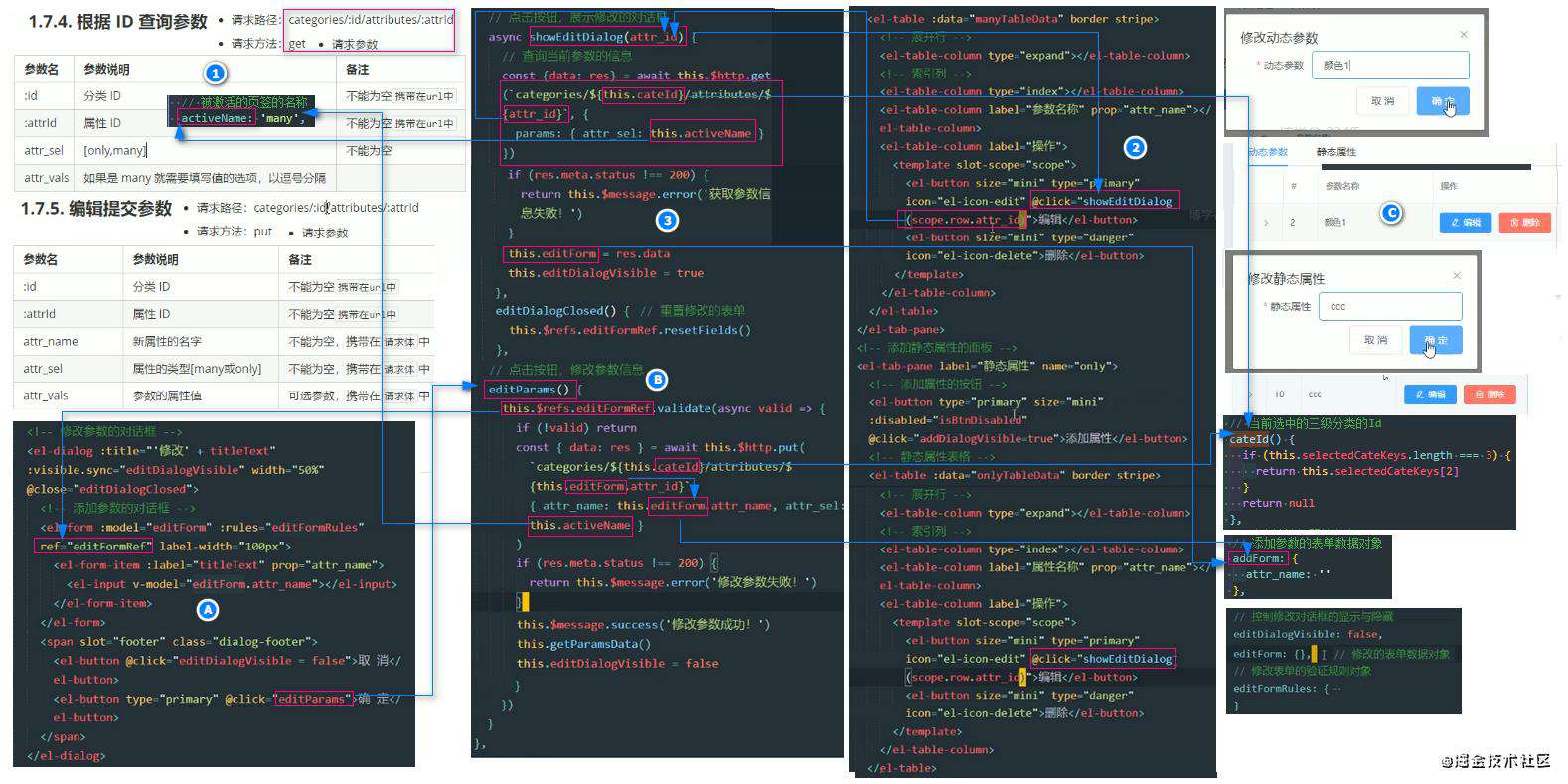Viewport: 1568px width, 784px height.
Task: Click heading 1.7.5. 编辑提交参数
Action: [96, 208]
